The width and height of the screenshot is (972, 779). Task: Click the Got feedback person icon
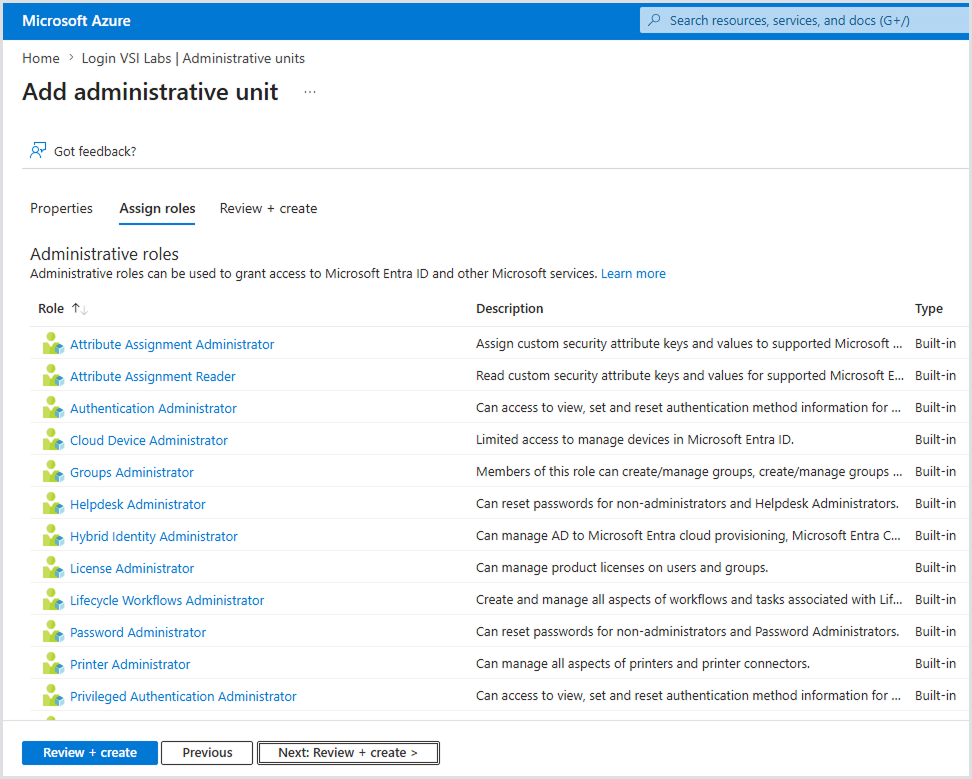tap(38, 151)
